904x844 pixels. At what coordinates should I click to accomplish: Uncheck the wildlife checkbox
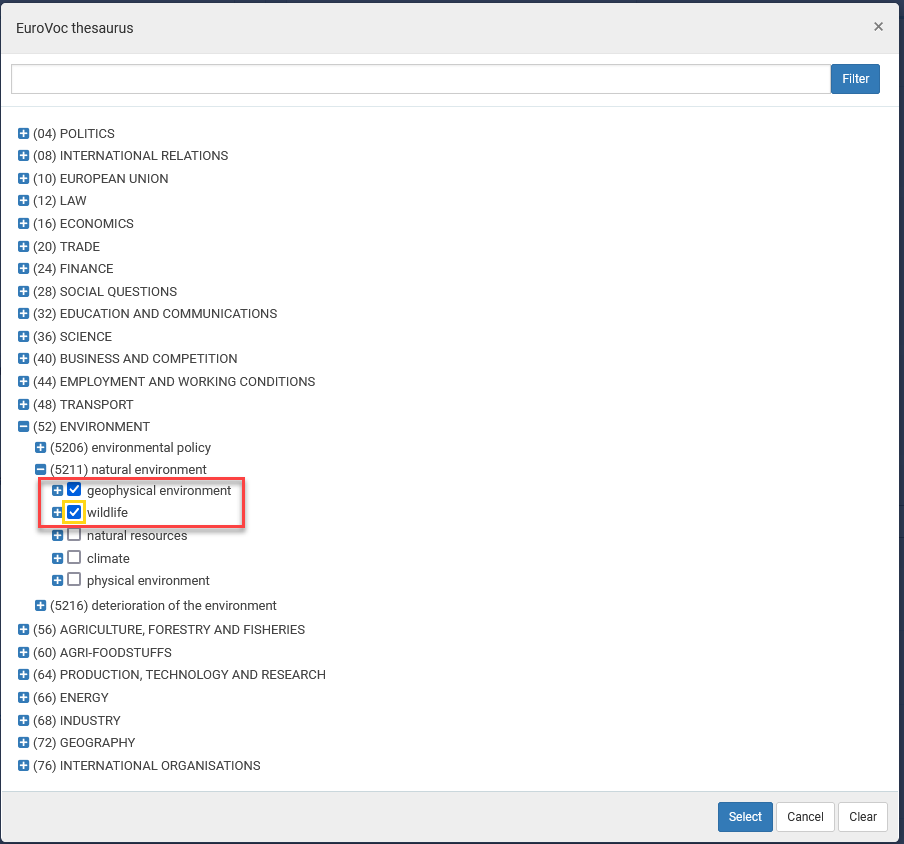click(x=74, y=511)
